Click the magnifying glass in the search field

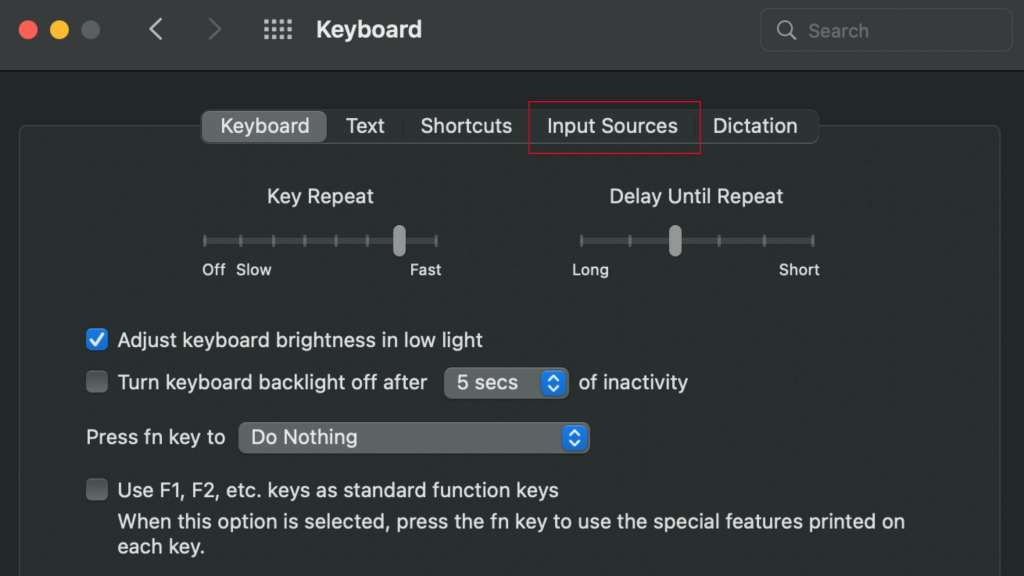789,30
